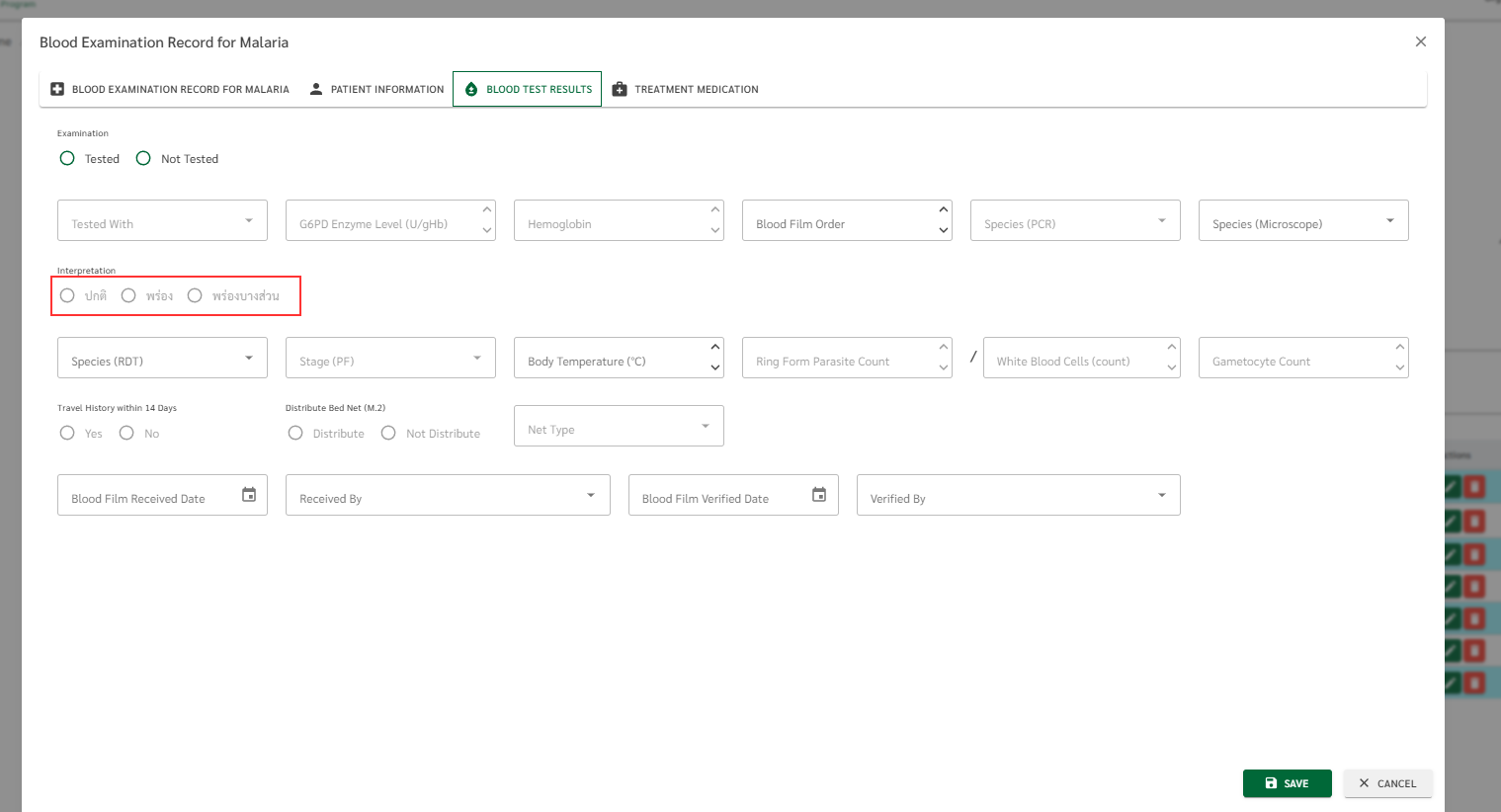Choose Yes for Travel History within 14 Days
The width and height of the screenshot is (1501, 812).
coord(67,433)
